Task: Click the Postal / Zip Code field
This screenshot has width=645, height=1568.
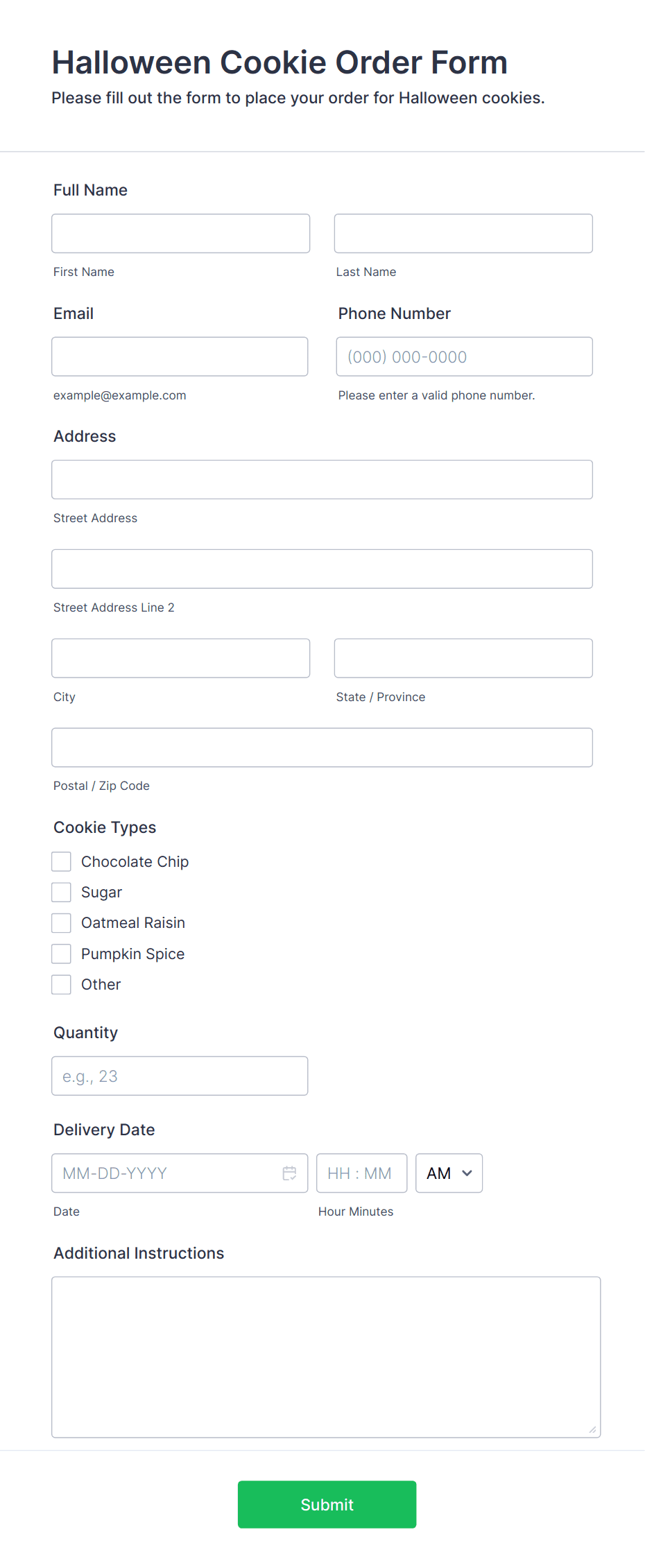Action: [x=322, y=748]
